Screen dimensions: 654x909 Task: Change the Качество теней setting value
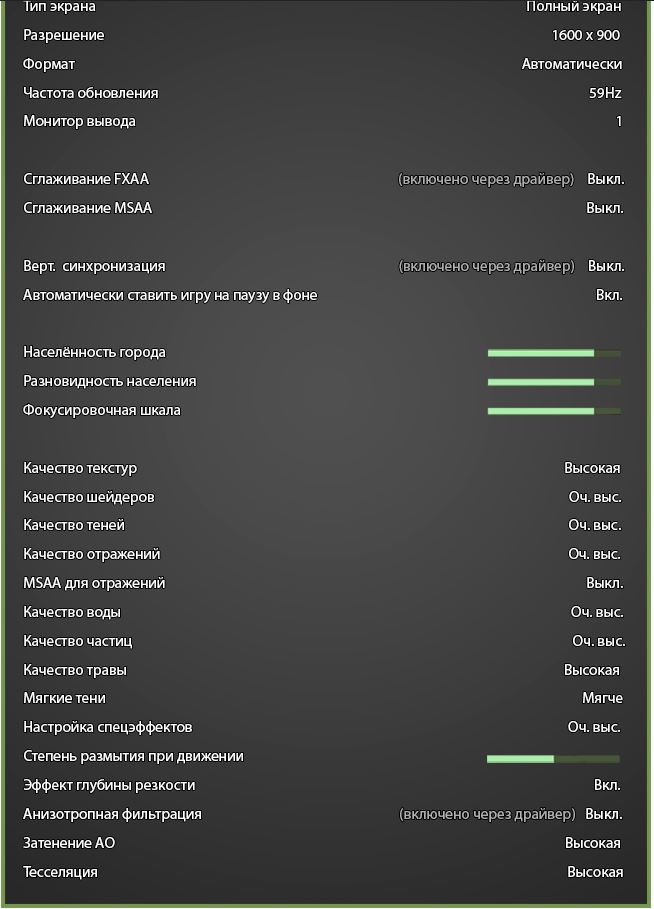[595, 526]
